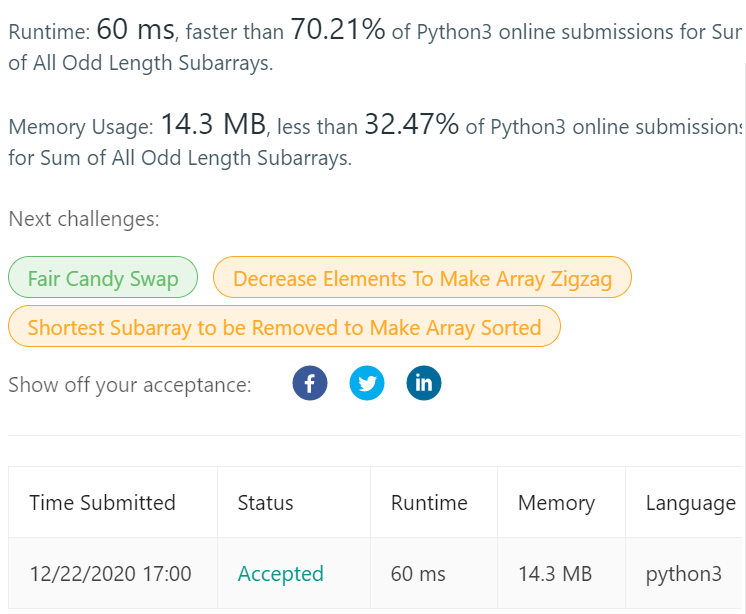Click the Next challenges label
The width and height of the screenshot is (746, 614).
tap(84, 219)
